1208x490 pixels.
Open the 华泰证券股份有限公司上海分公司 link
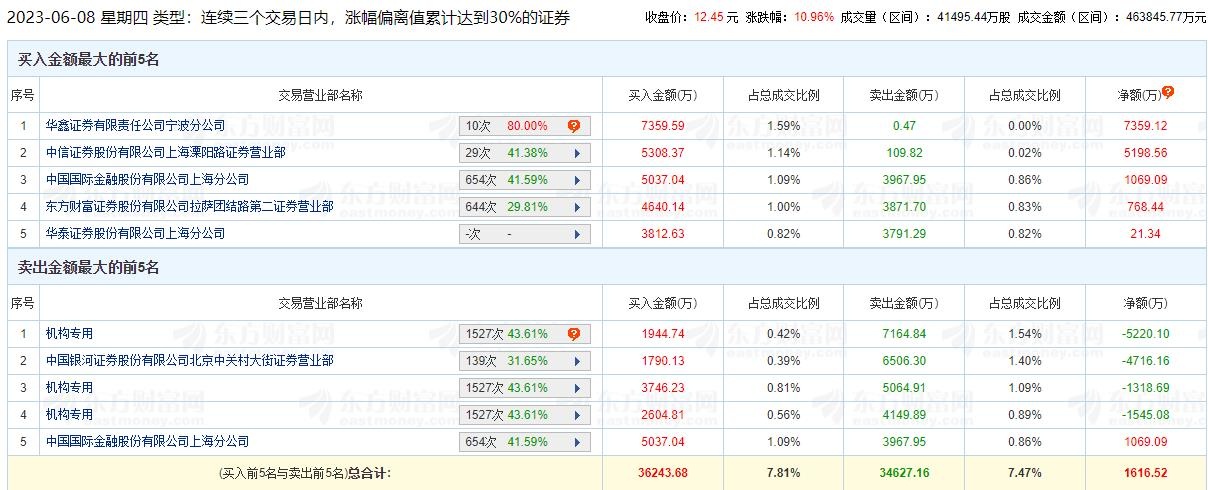tap(135, 234)
